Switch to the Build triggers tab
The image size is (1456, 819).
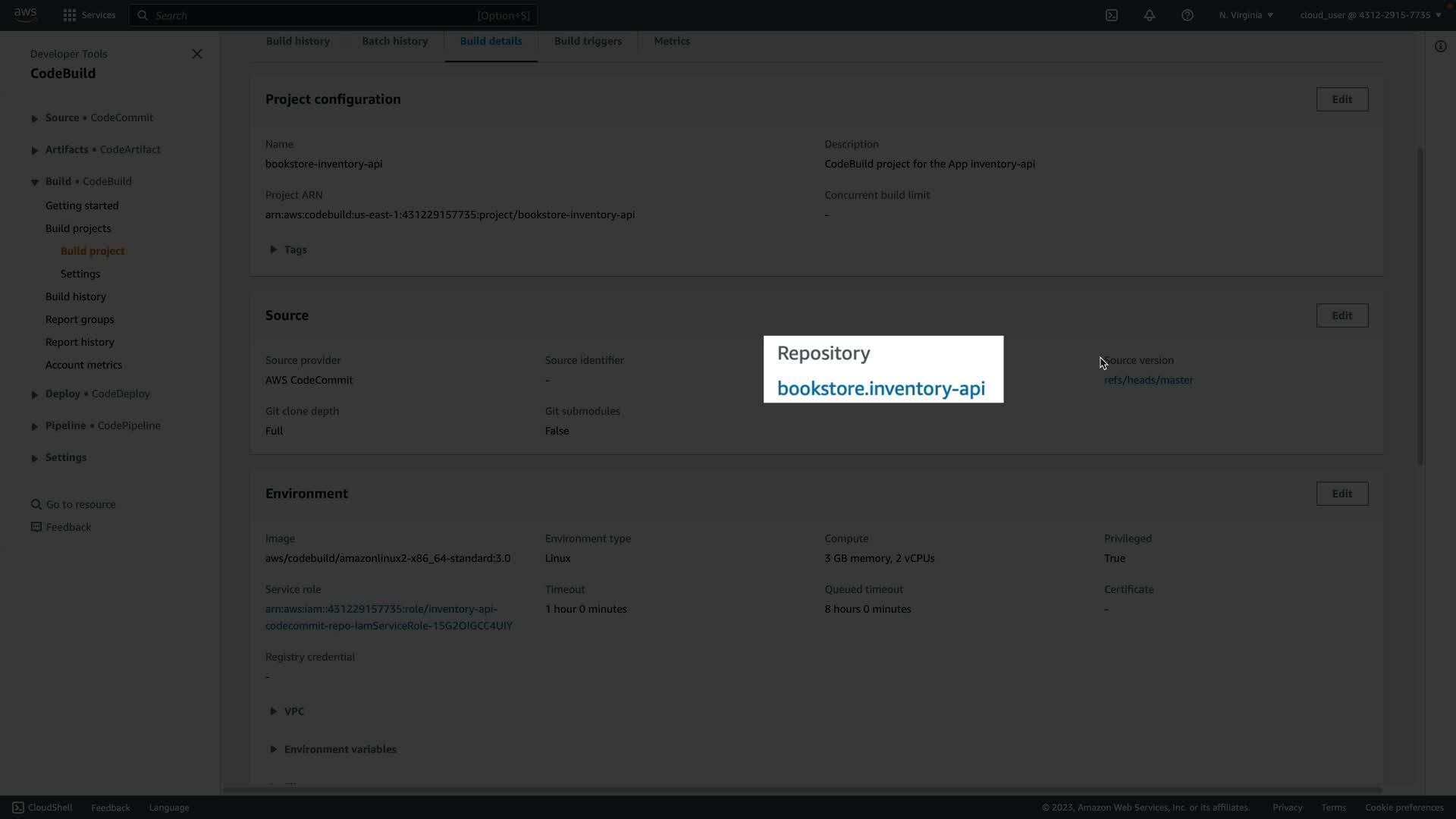pyautogui.click(x=587, y=41)
